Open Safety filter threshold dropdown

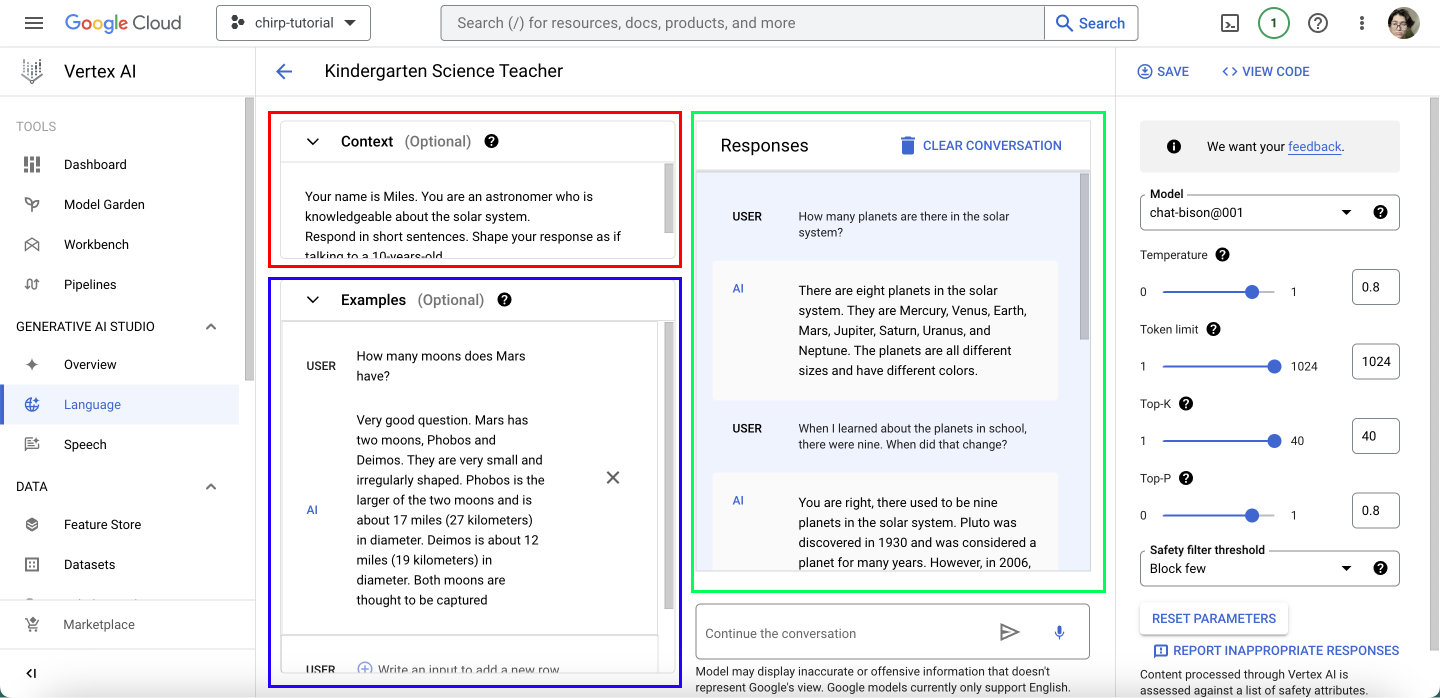tap(1269, 568)
